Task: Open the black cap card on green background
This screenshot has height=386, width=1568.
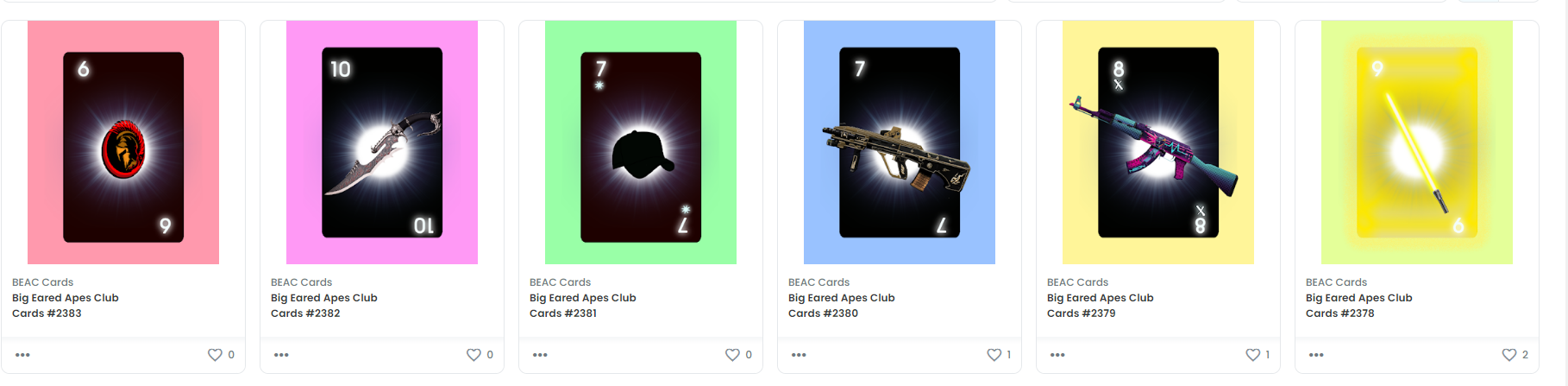Action: click(x=641, y=142)
